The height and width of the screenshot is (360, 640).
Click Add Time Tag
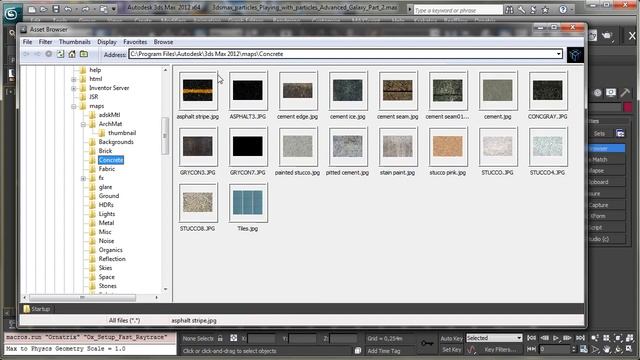(383, 351)
